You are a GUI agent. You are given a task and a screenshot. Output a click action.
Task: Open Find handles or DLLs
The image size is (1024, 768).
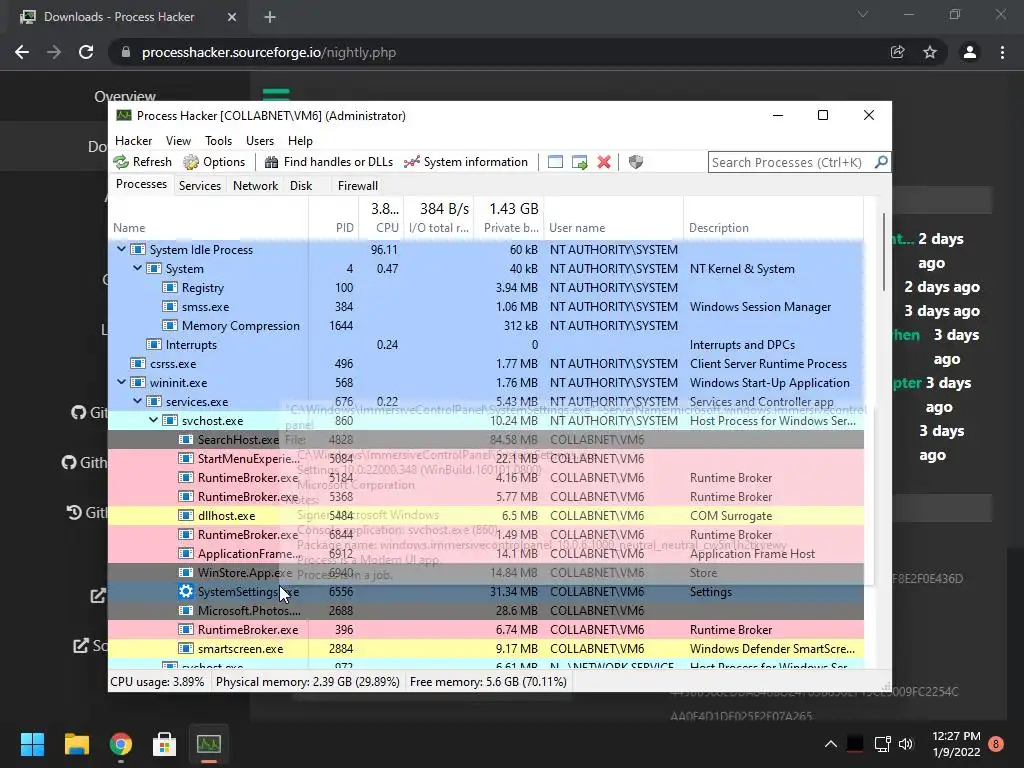click(x=328, y=162)
